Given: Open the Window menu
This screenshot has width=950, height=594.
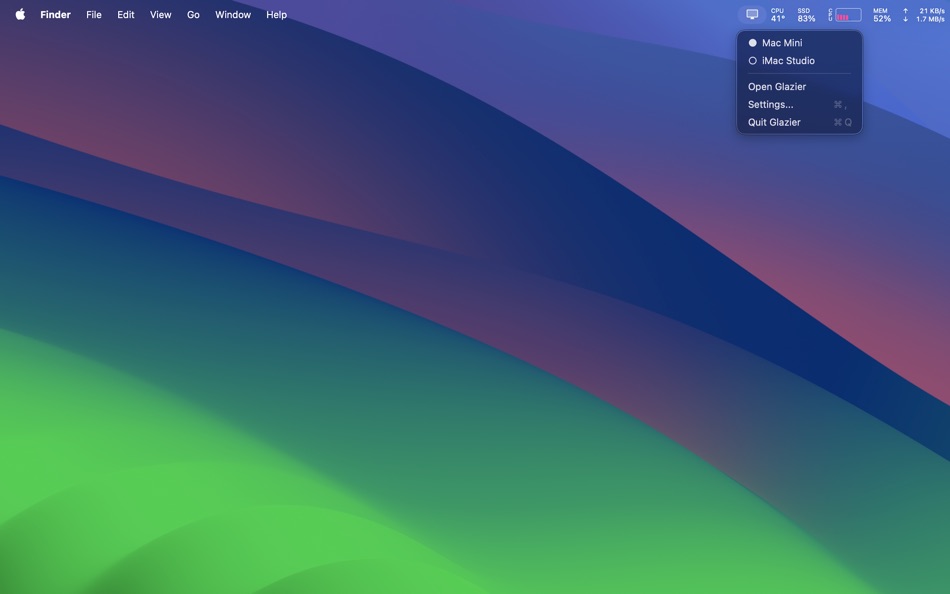Looking at the screenshot, I should 233,14.
